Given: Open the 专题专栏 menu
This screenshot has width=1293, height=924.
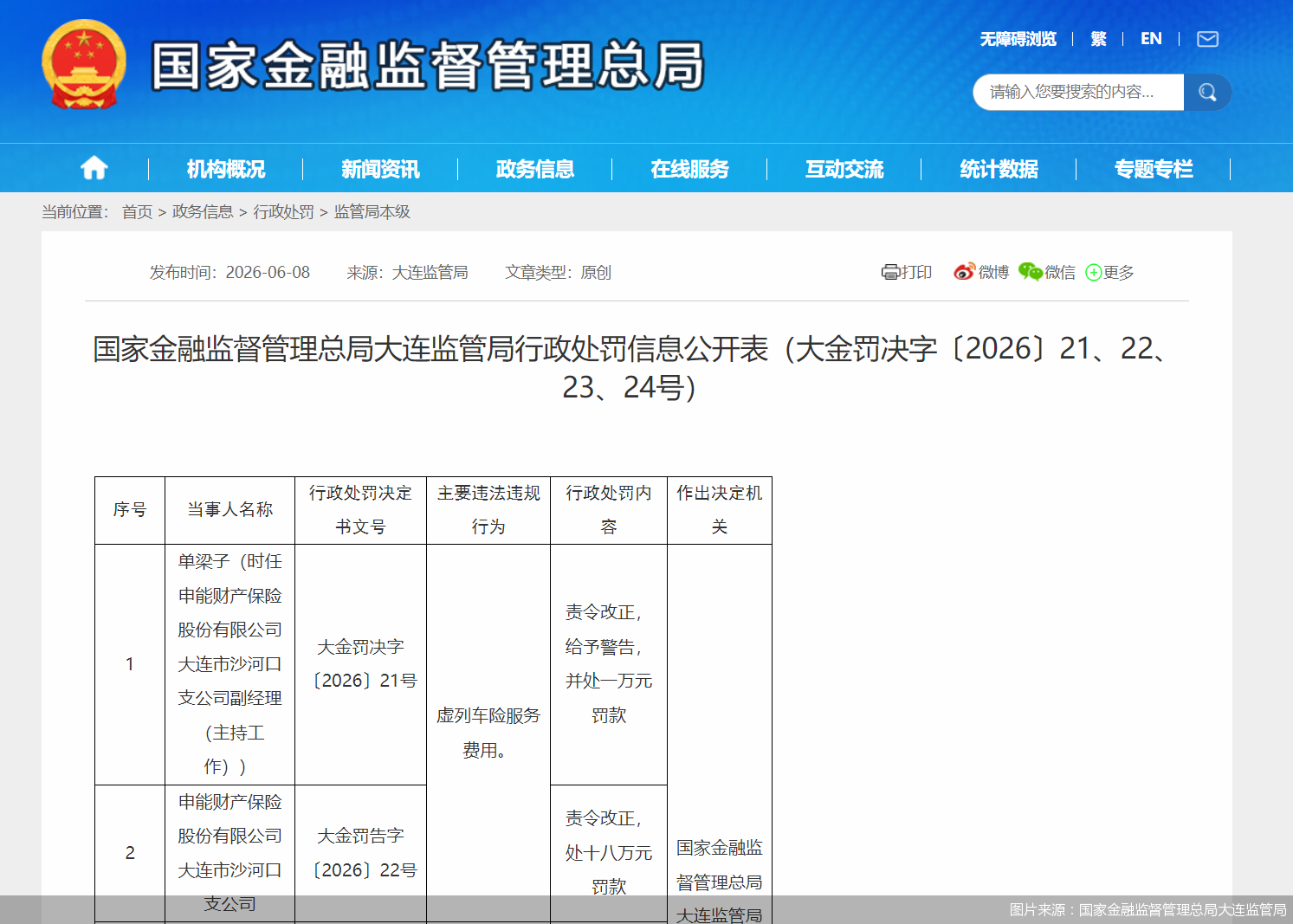Looking at the screenshot, I should [x=1154, y=169].
